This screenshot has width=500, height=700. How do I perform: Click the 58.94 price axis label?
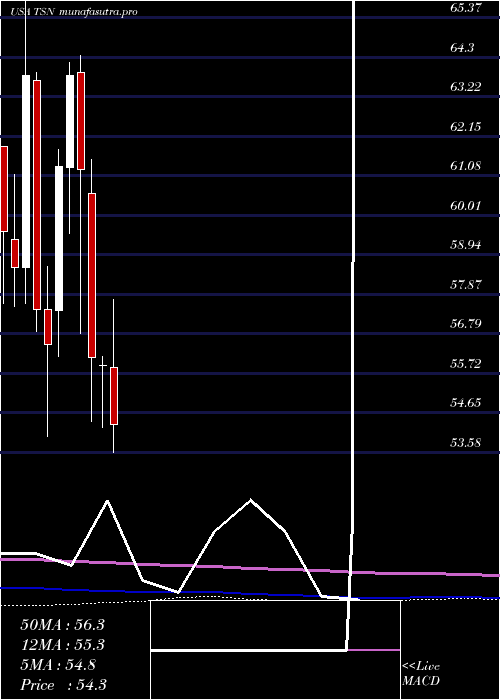click(466, 245)
